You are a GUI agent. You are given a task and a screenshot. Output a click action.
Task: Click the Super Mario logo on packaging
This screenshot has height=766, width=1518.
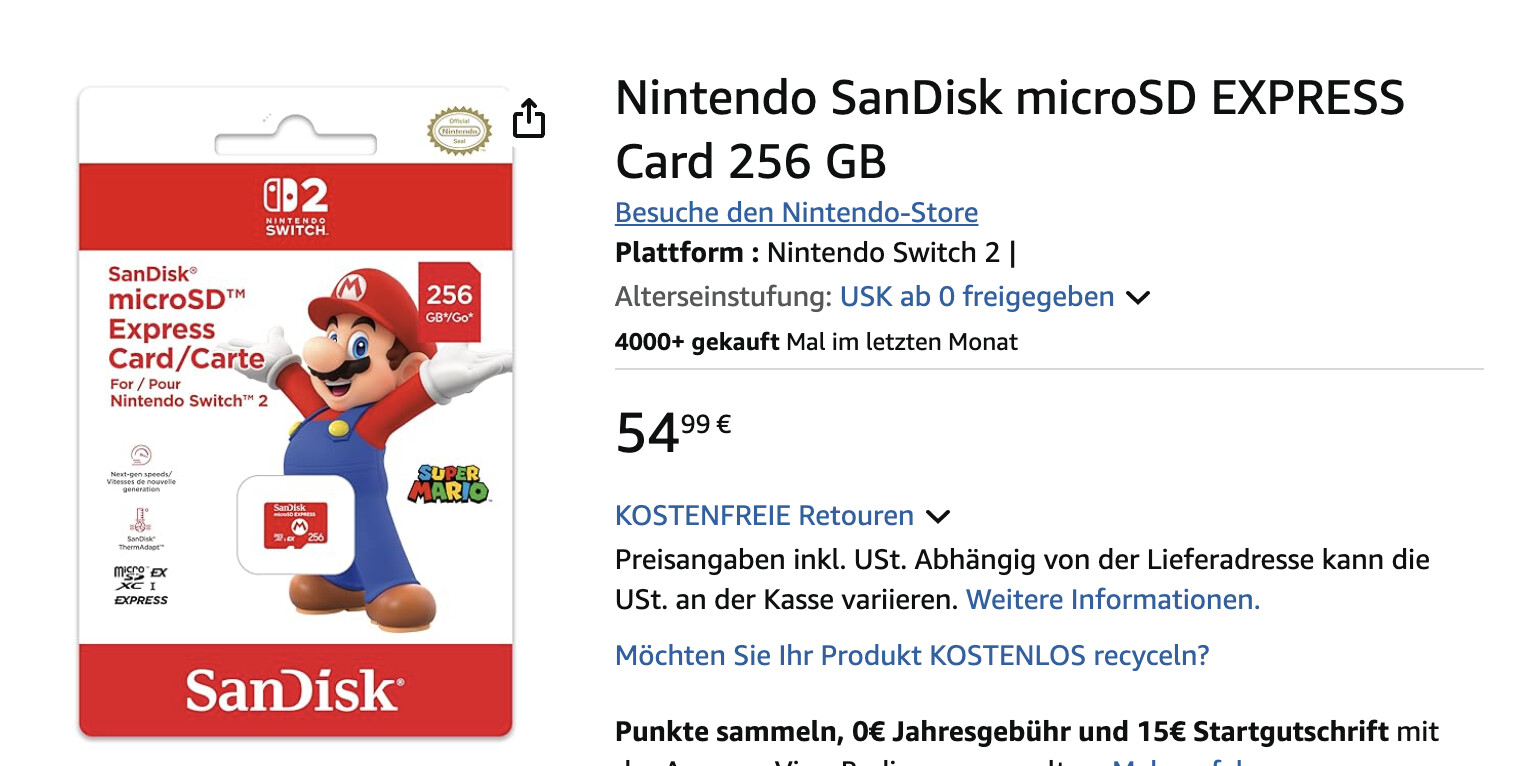[x=448, y=484]
